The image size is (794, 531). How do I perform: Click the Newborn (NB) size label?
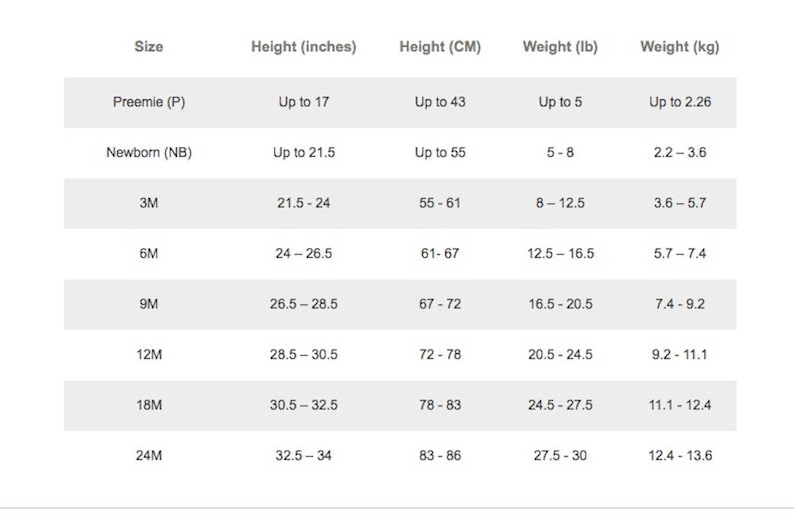point(149,152)
